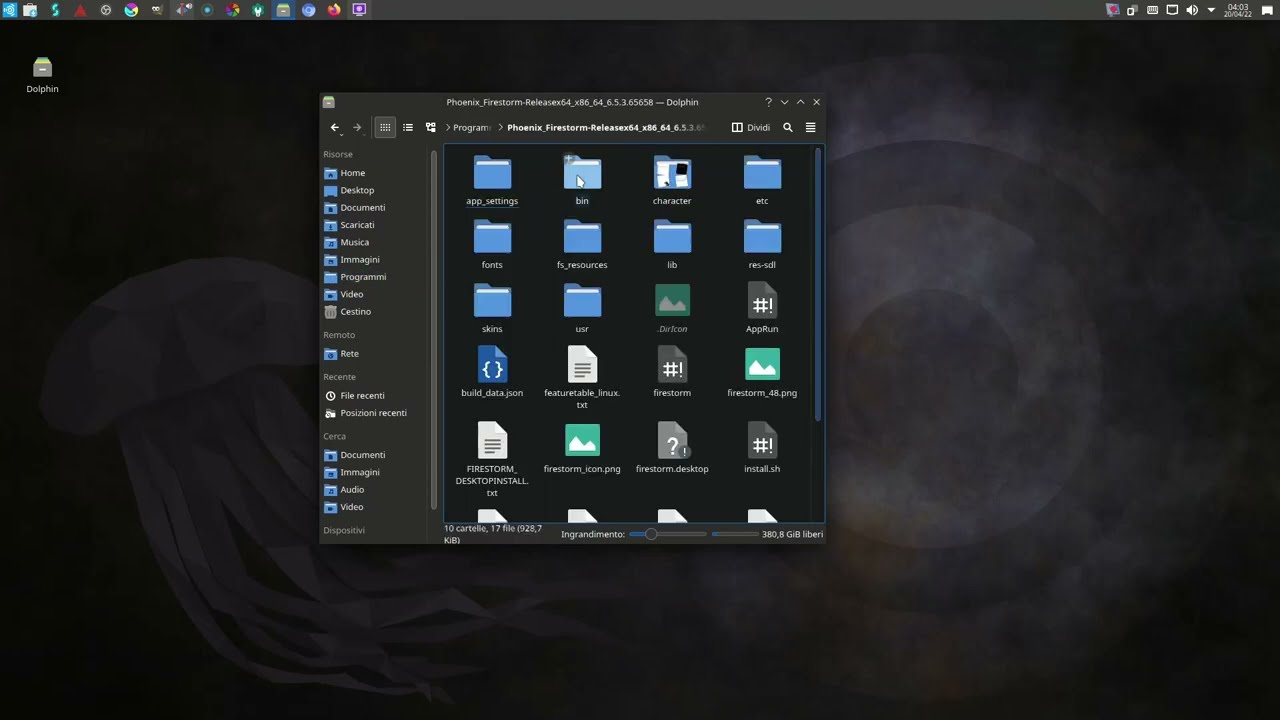
Task: Open the application launcher menu icon
Action: (x=10, y=10)
